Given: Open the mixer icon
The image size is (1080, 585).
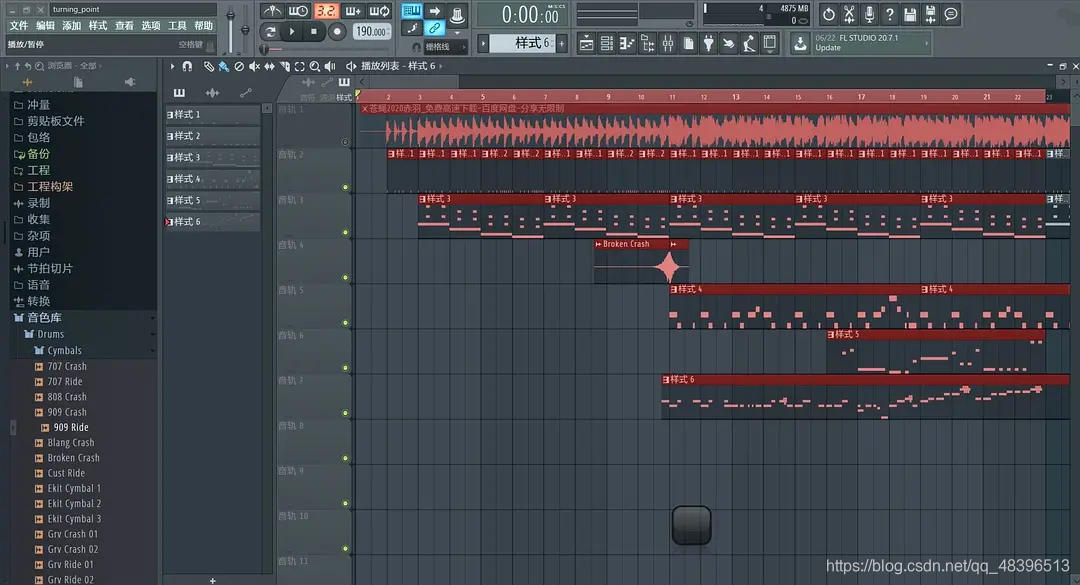Looking at the screenshot, I should 667,44.
